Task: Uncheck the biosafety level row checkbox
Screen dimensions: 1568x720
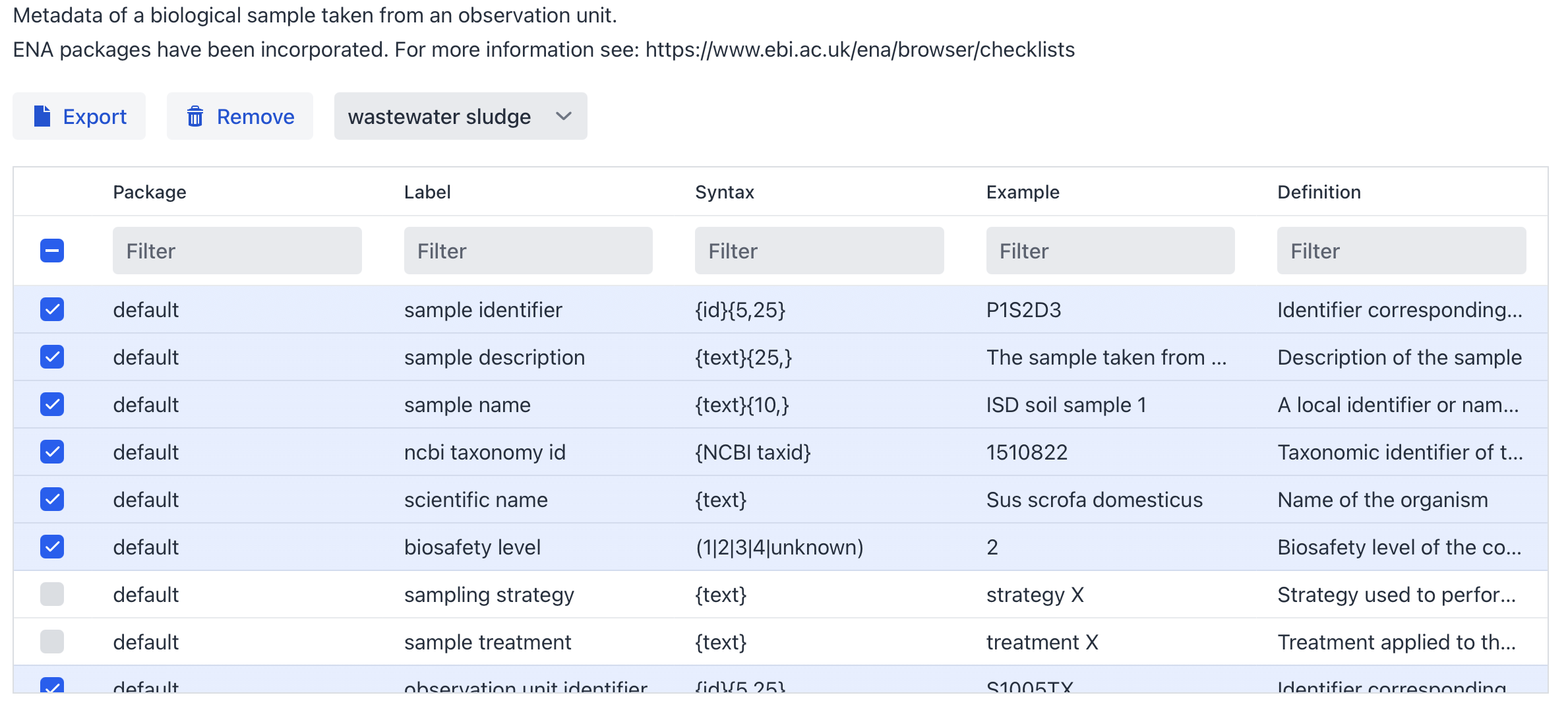Action: coord(52,547)
